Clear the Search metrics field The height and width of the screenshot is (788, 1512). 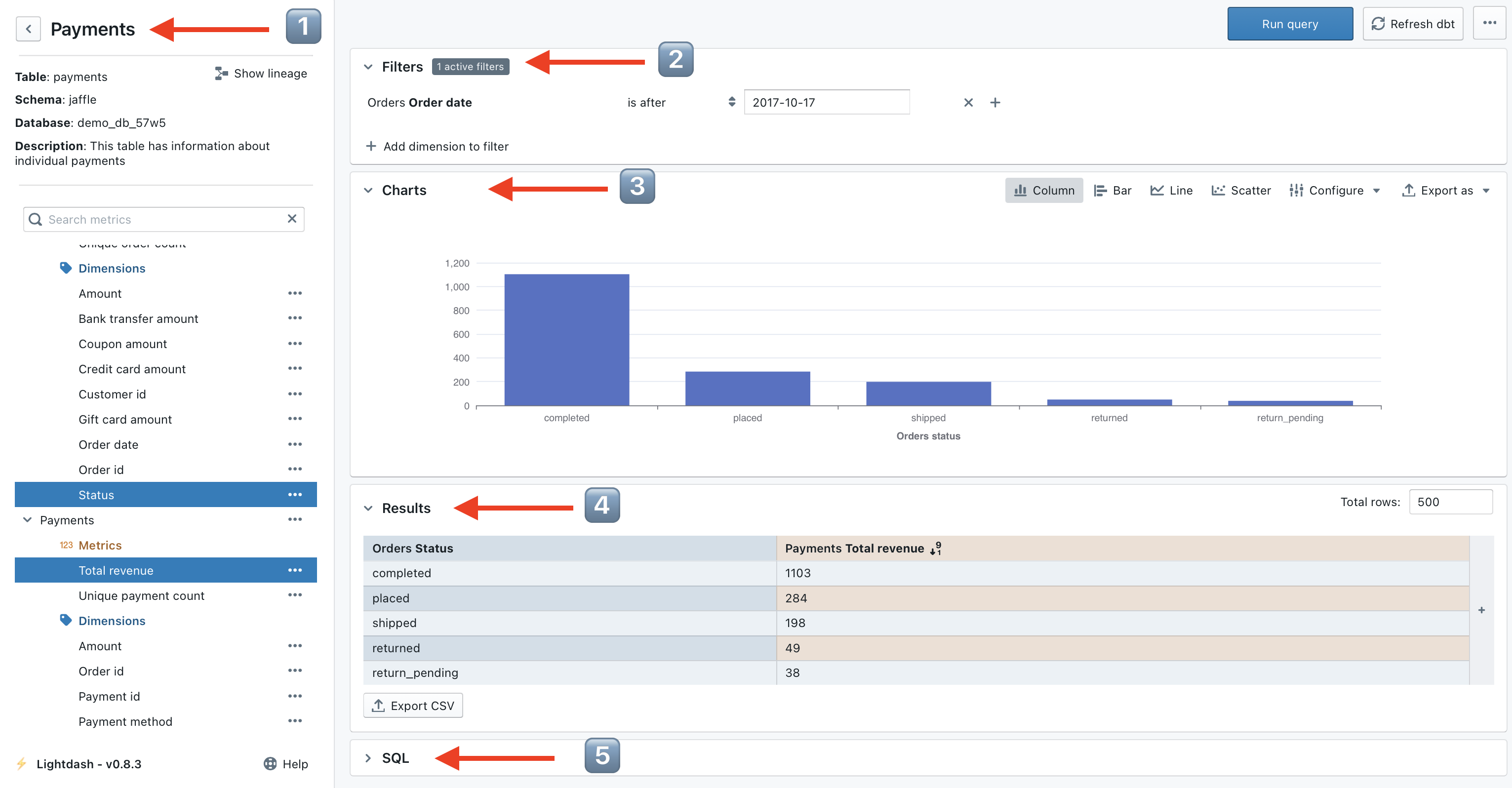(292, 219)
